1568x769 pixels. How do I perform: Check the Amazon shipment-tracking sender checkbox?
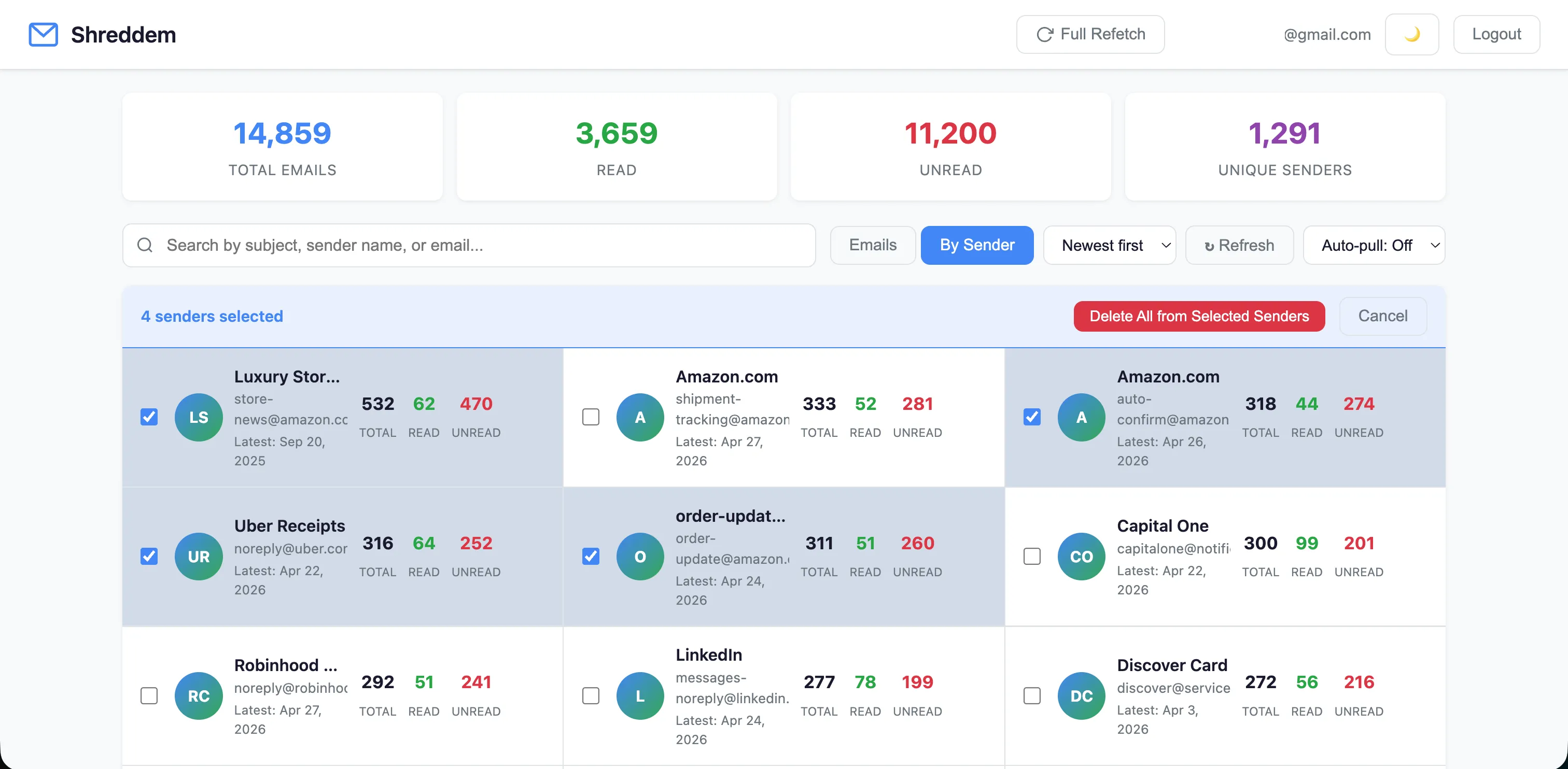591,417
